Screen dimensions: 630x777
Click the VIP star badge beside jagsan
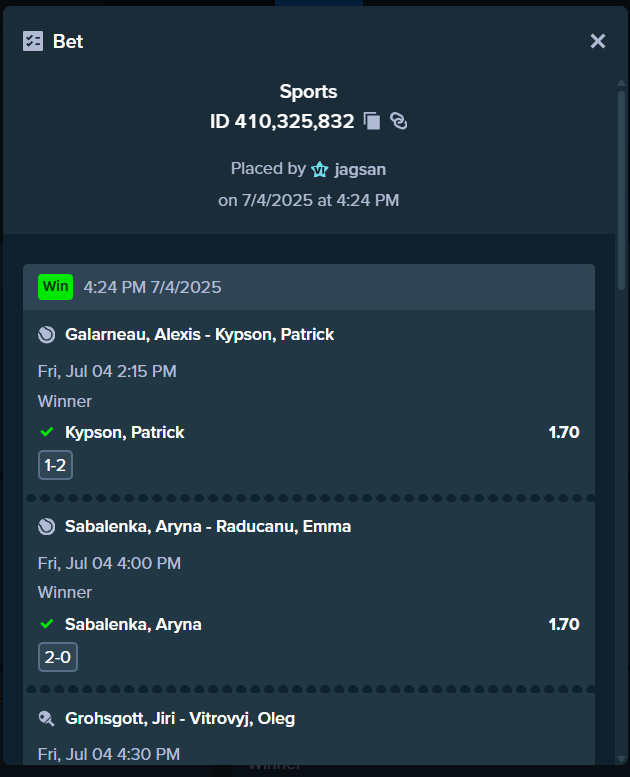[320, 169]
